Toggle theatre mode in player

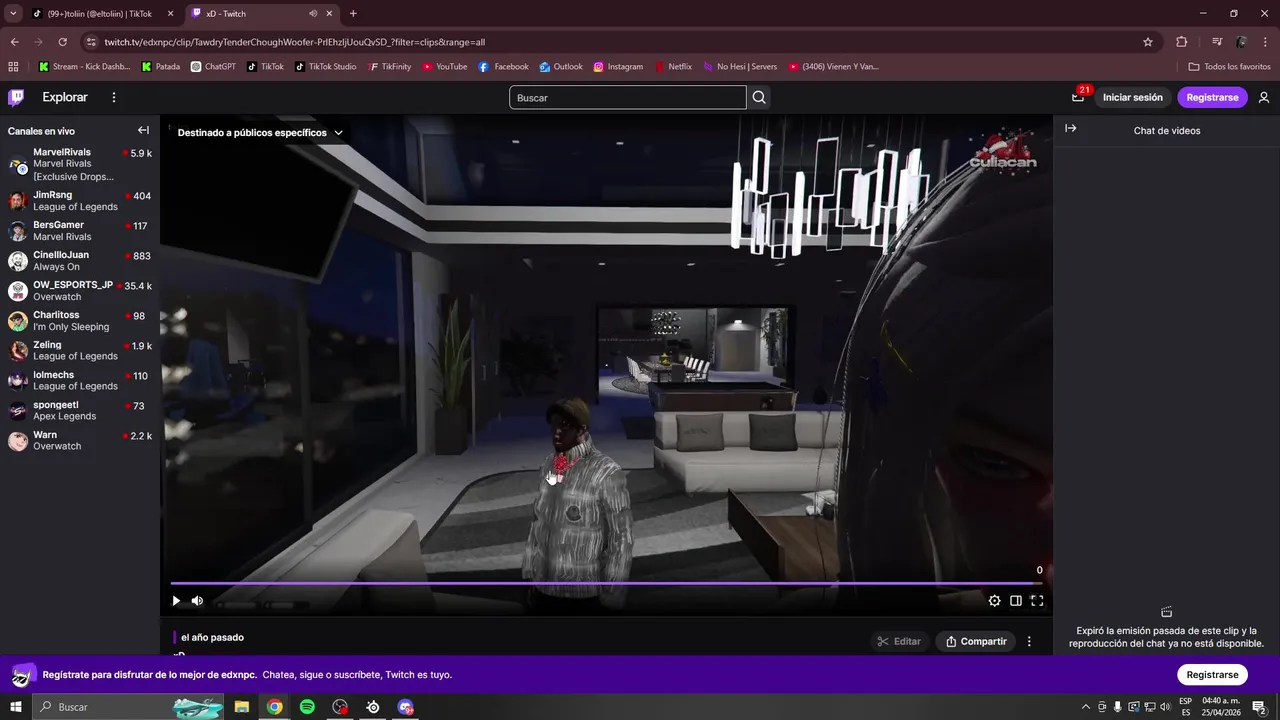(1016, 601)
